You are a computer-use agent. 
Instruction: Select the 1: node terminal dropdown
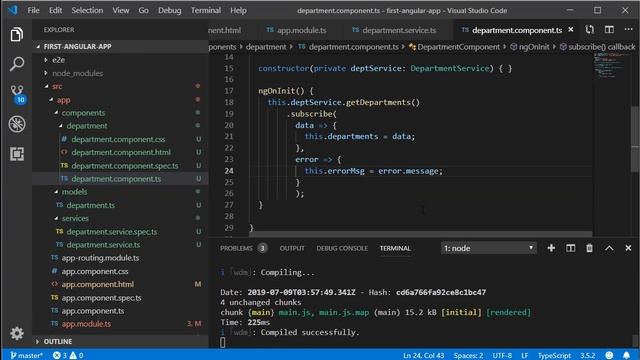pos(488,248)
